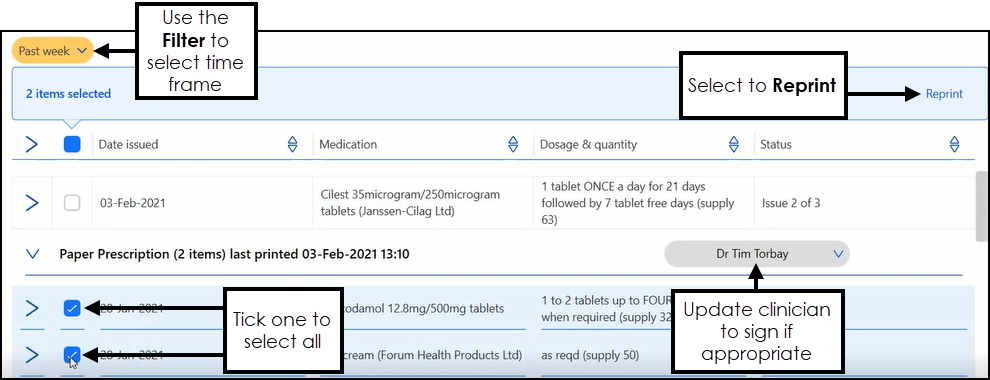This screenshot has height=380, width=990.
Task: Tick the Cilest 03-Feb-2021 row checkbox
Action: click(x=72, y=203)
